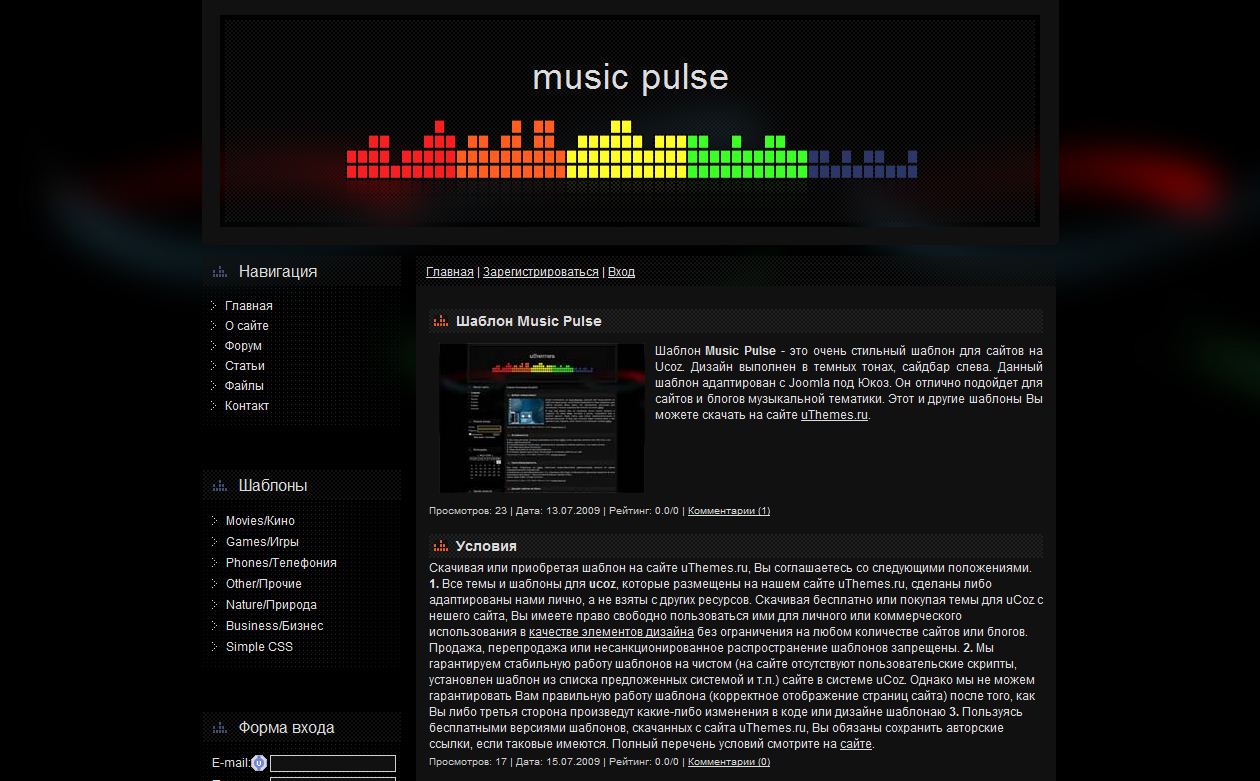
Task: Open the Music Pulse template preview thumbnail
Action: click(542, 418)
